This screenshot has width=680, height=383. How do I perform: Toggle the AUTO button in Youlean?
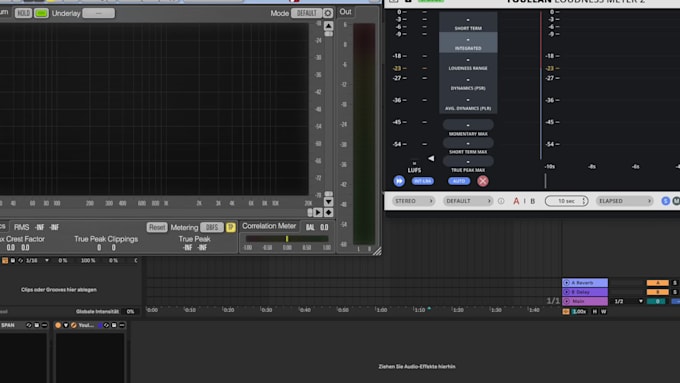coord(459,181)
